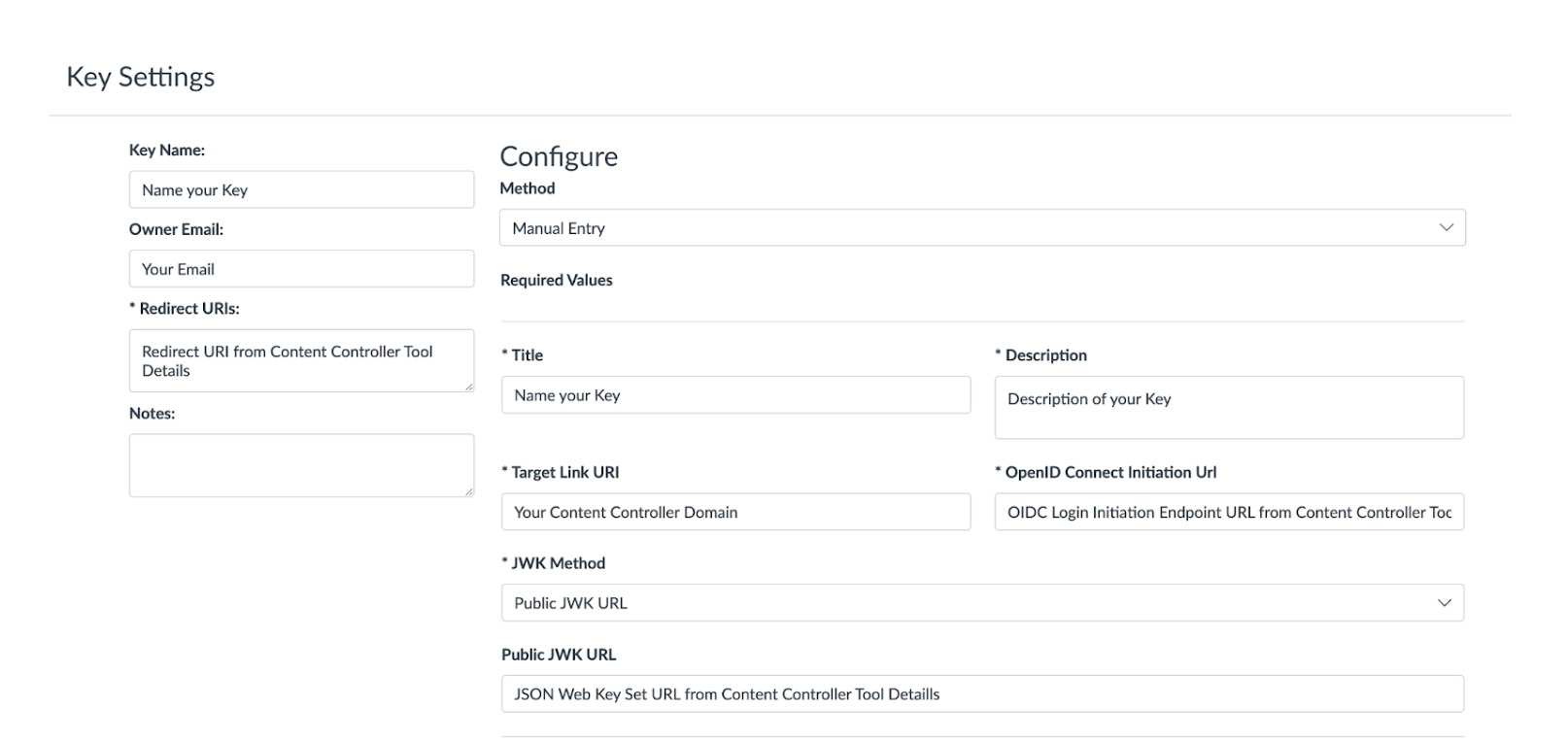1568x742 pixels.
Task: Click the Notes box resize handle
Action: tap(468, 491)
